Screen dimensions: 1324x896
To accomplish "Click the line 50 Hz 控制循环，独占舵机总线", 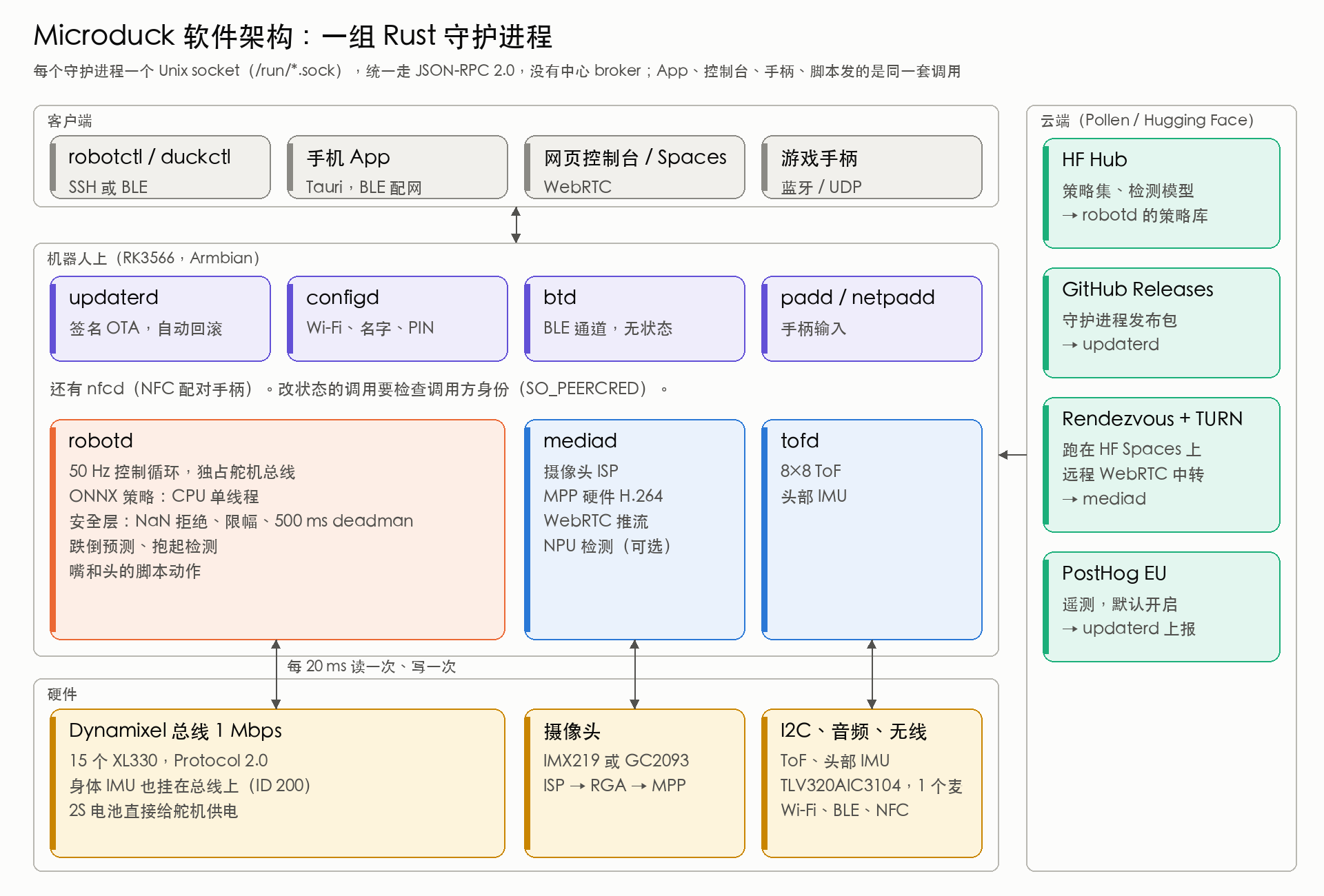I will pyautogui.click(x=182, y=472).
